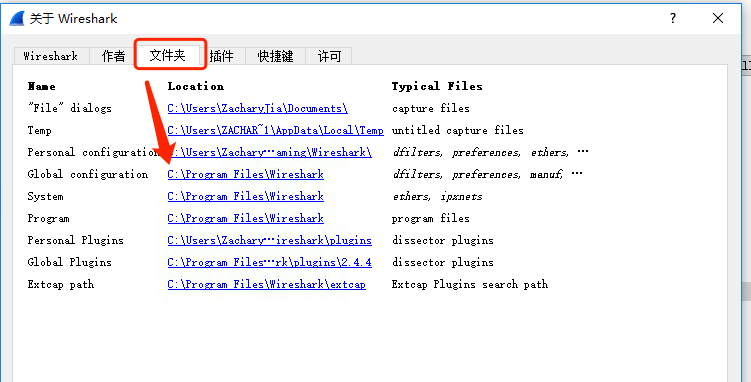Open the 许可 tab
This screenshot has height=382, width=751.
[329, 56]
